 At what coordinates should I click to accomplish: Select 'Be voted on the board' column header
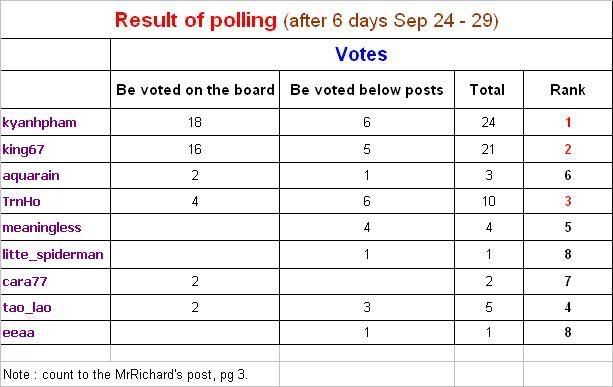point(195,90)
